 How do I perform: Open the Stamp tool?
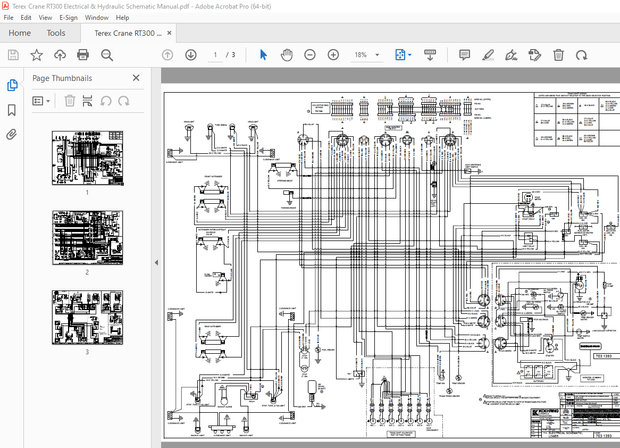(x=535, y=55)
